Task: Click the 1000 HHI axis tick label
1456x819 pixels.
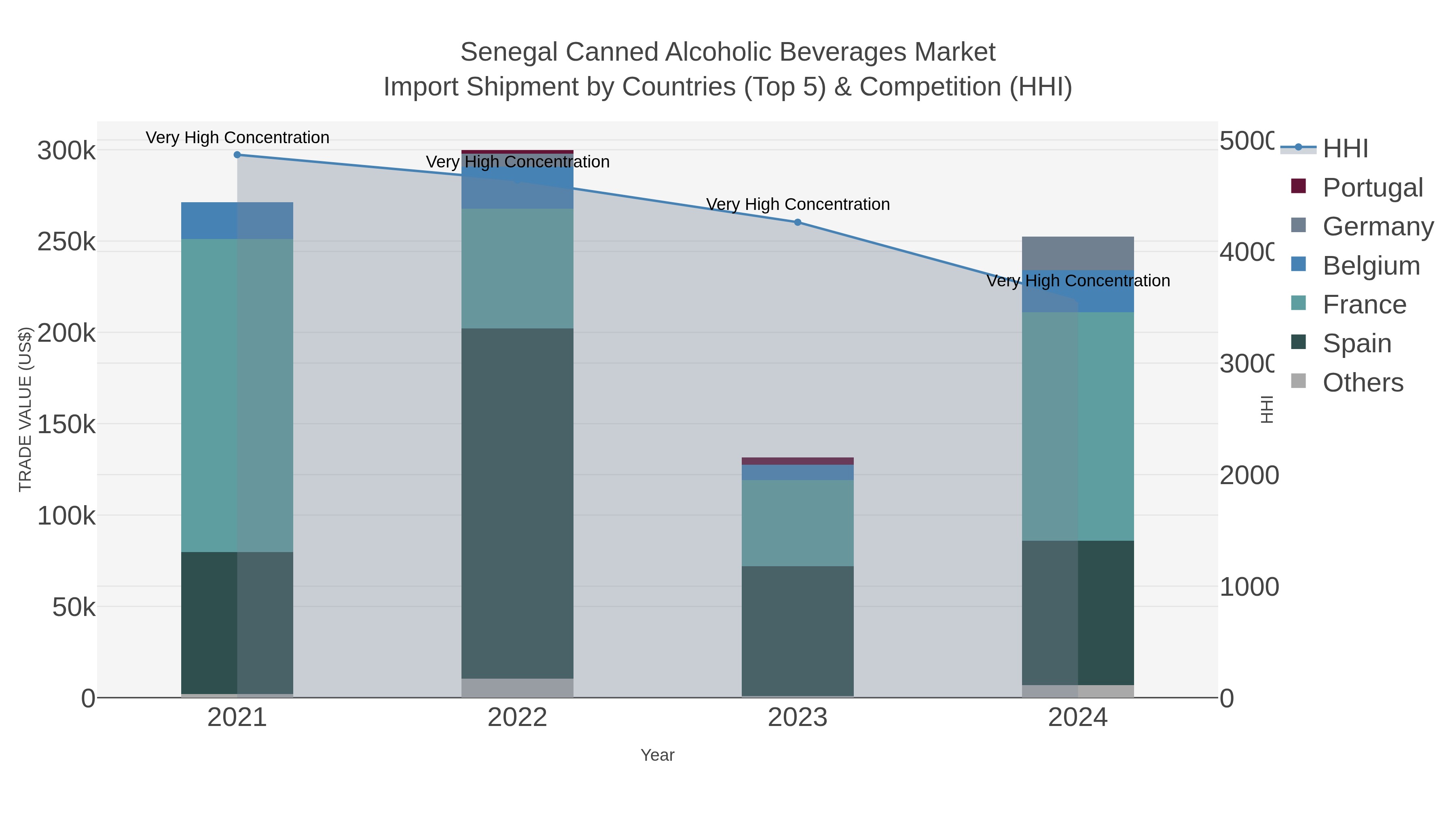Action: [1249, 587]
